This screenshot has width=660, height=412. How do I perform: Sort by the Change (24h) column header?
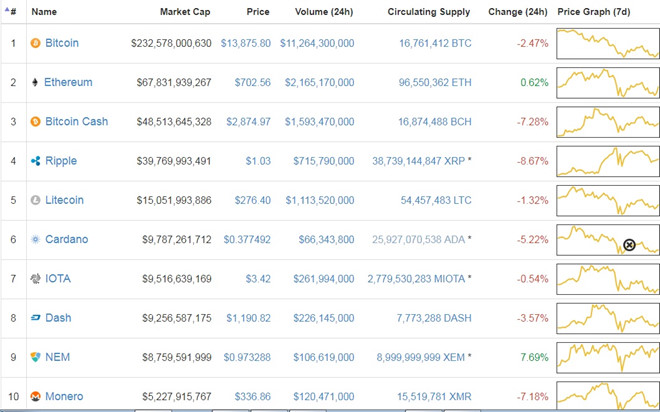[517, 12]
